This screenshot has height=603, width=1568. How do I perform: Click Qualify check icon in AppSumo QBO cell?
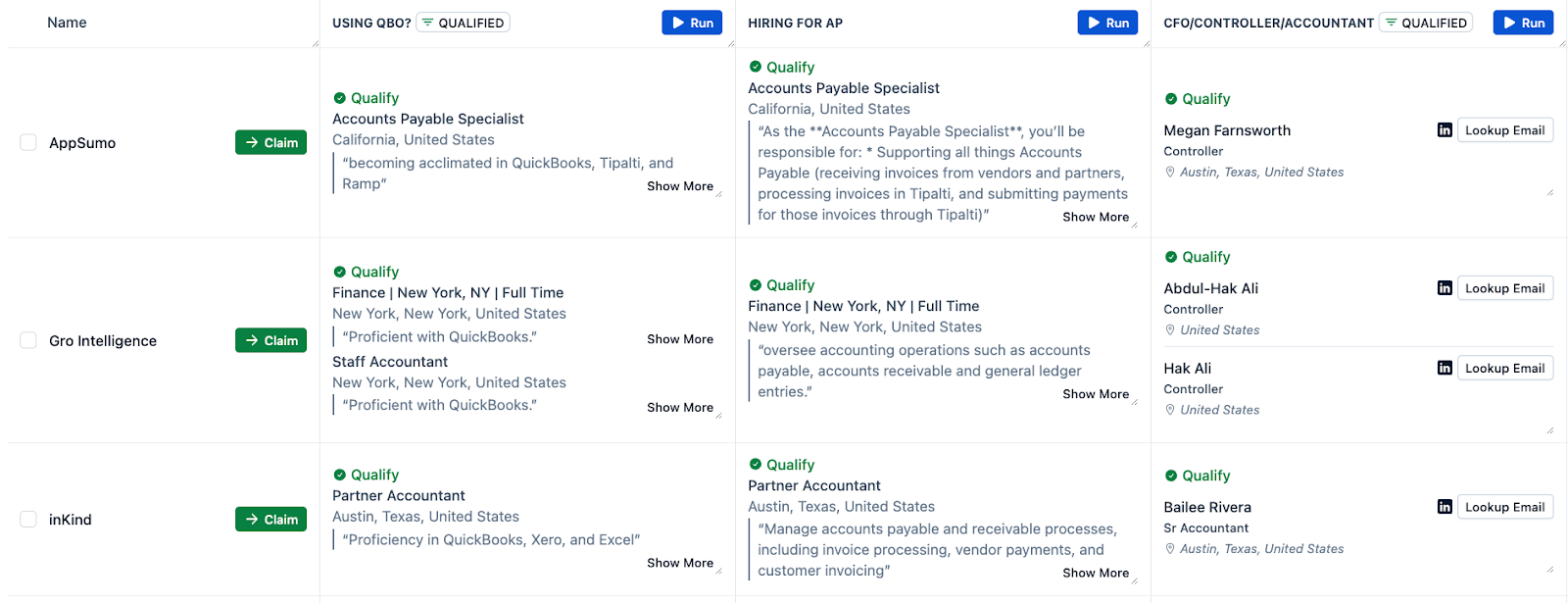(339, 98)
